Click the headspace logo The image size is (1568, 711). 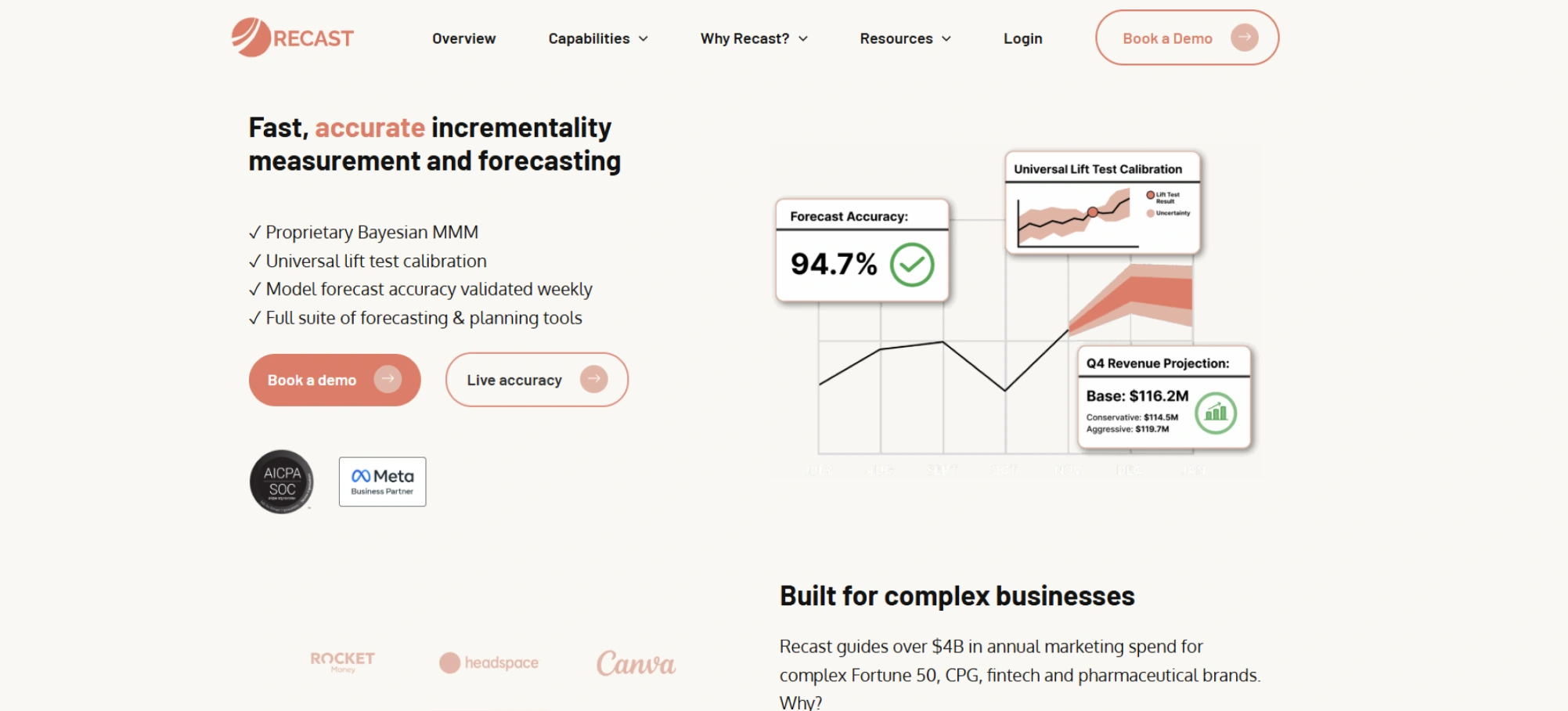(489, 663)
